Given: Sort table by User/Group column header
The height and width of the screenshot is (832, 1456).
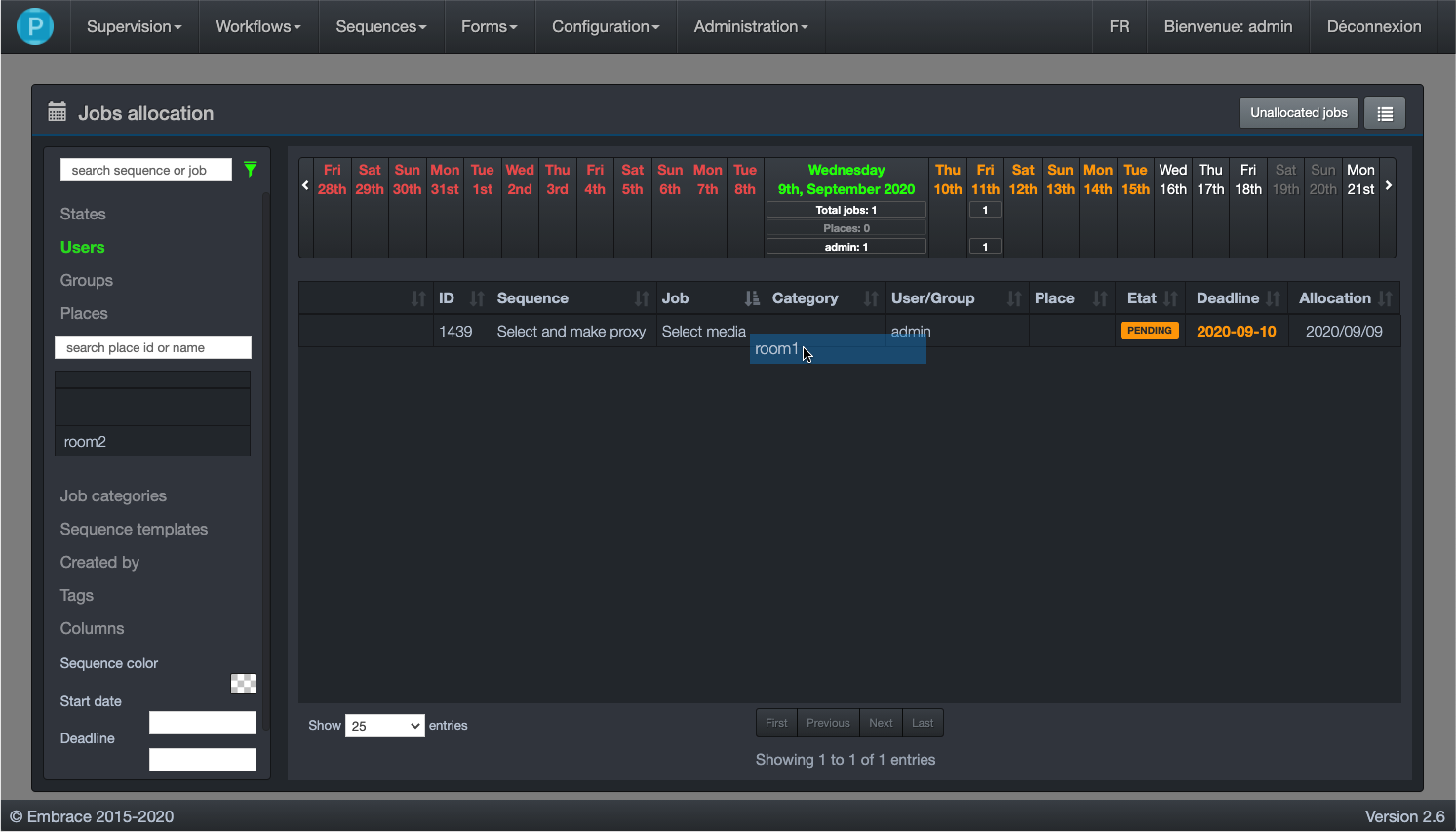Looking at the screenshot, I should (956, 298).
